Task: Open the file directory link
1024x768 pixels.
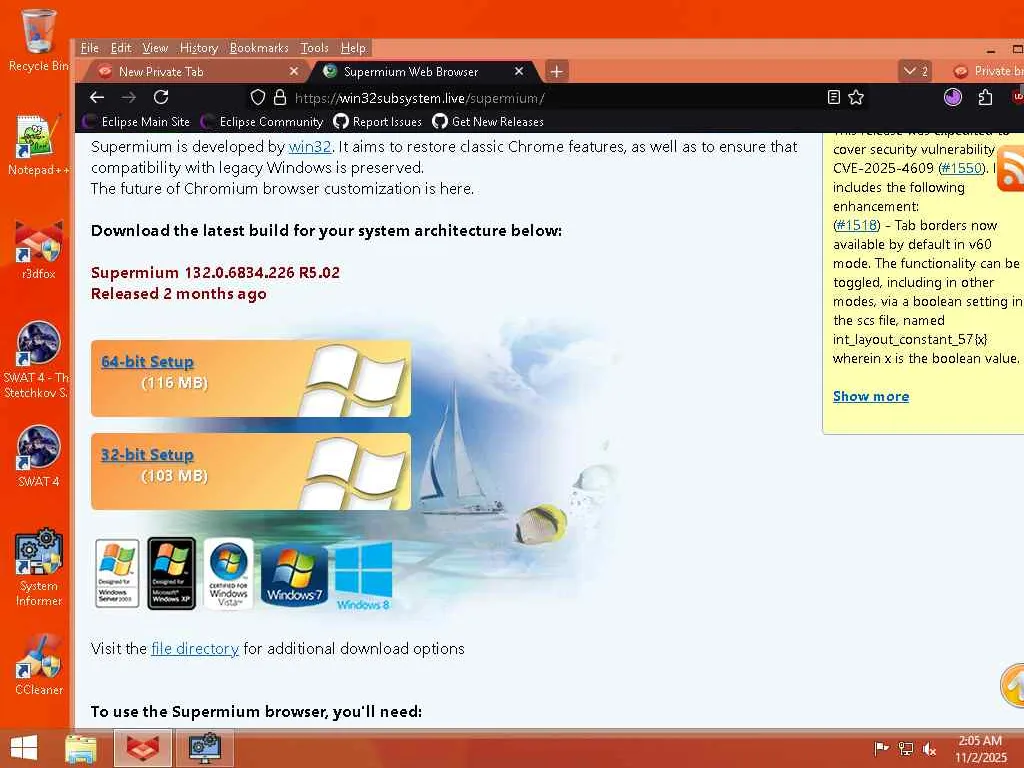Action: pyautogui.click(x=195, y=648)
